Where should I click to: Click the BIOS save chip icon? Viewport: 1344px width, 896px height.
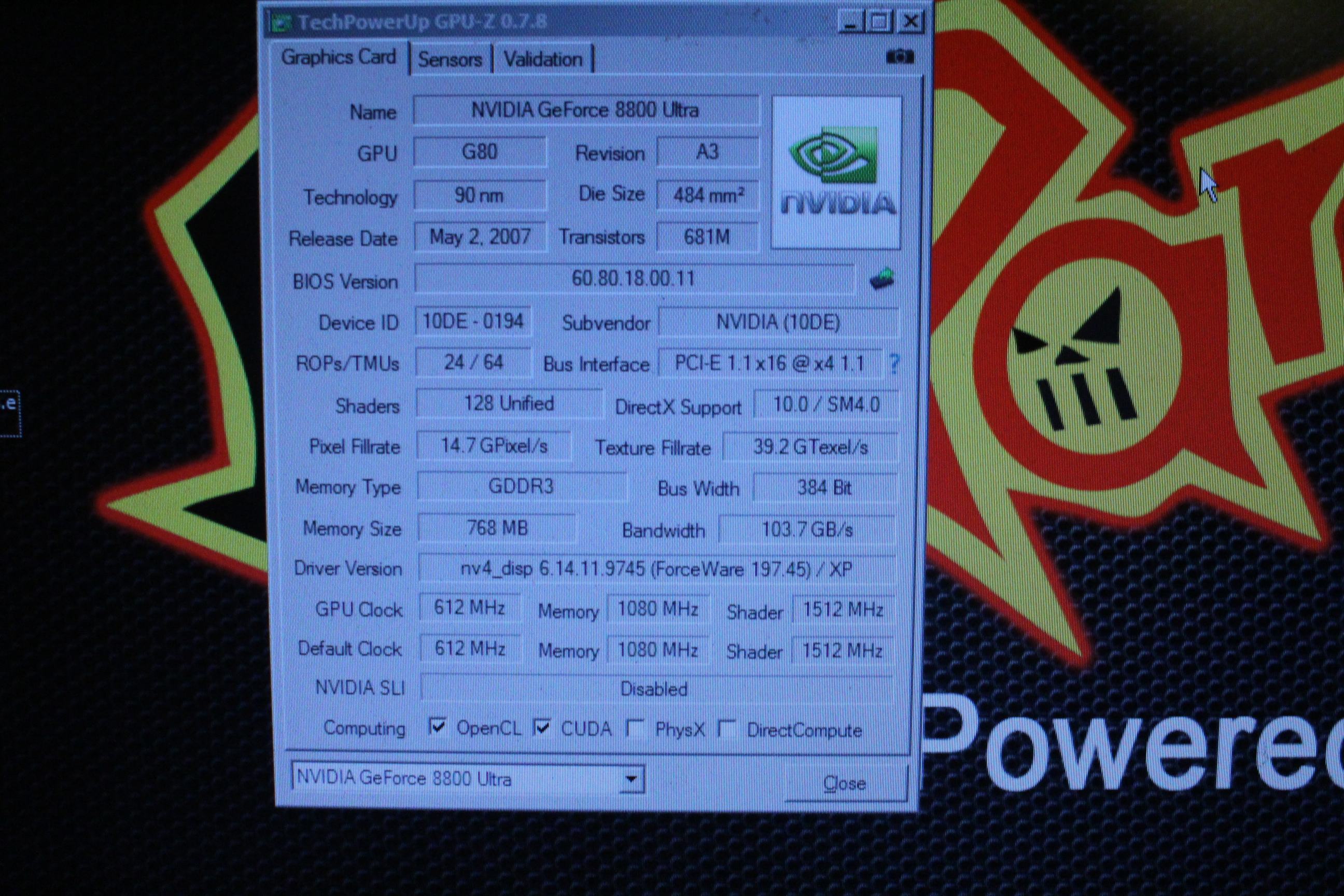(x=881, y=279)
